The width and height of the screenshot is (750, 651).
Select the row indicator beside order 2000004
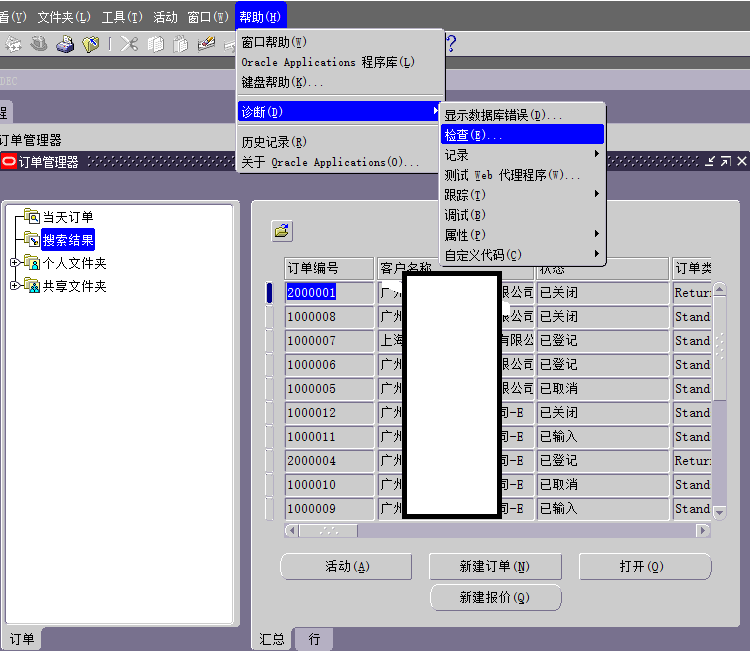tap(268, 460)
